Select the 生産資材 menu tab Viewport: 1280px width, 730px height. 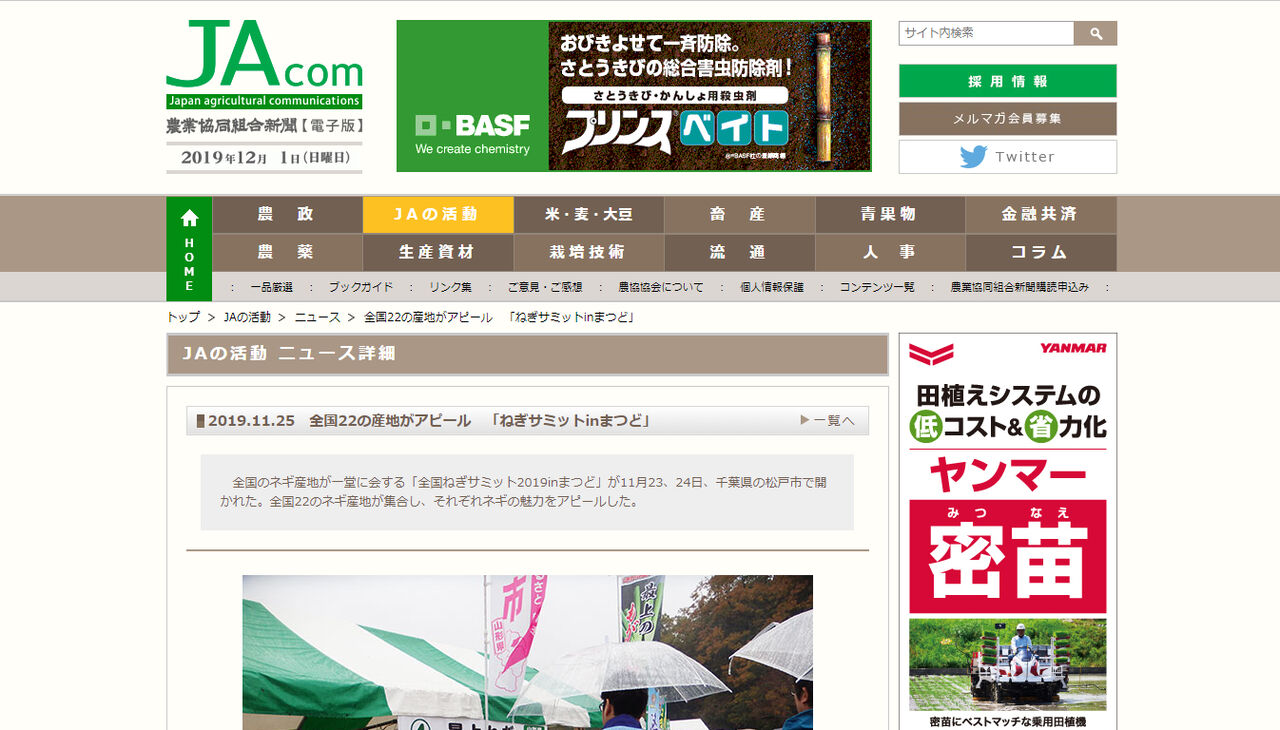pos(438,252)
